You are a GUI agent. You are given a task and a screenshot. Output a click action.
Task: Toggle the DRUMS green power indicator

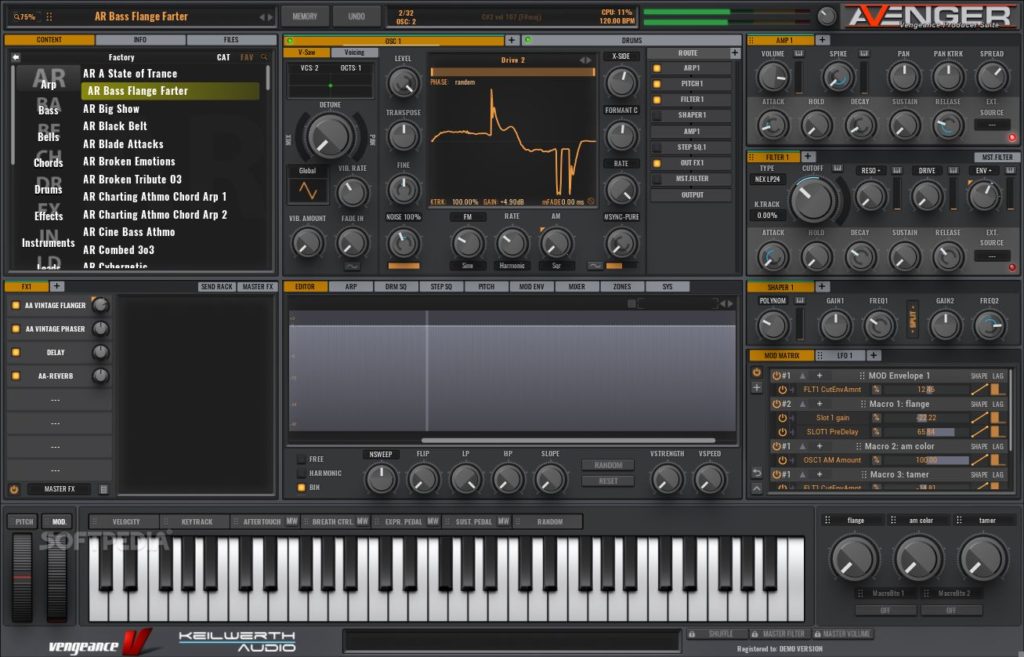tap(528, 40)
